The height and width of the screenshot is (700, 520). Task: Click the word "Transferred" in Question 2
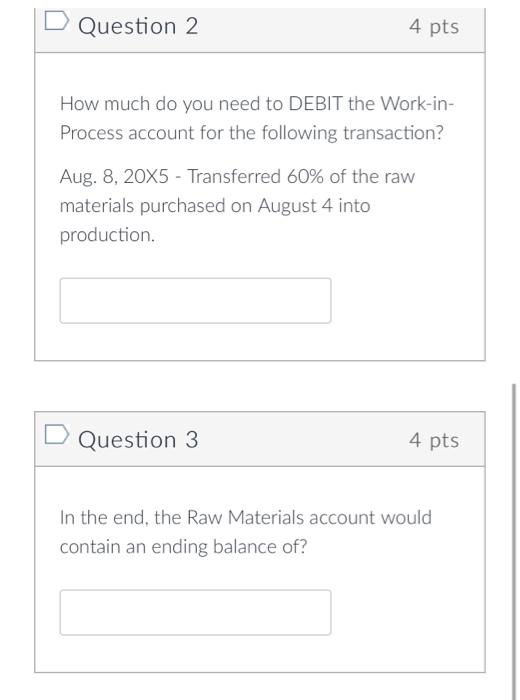tap(233, 176)
